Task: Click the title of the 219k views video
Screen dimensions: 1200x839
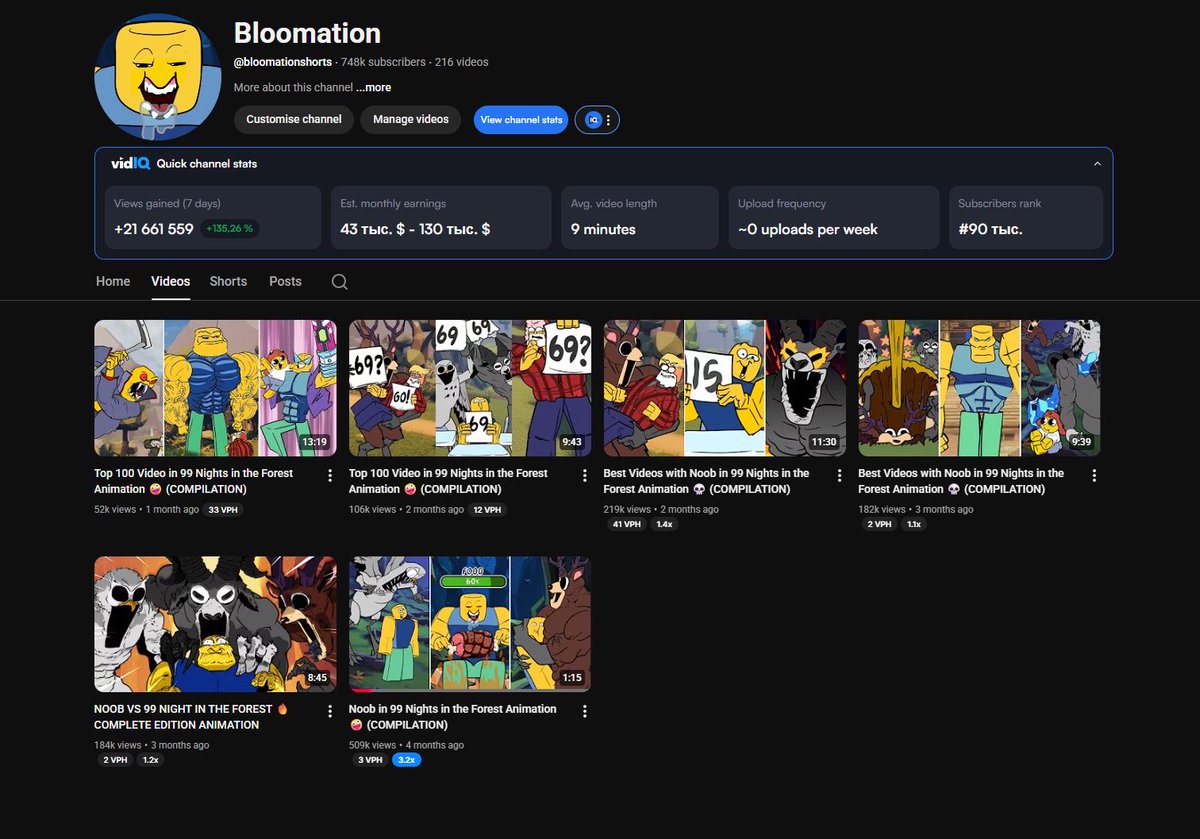Action: [x=706, y=481]
